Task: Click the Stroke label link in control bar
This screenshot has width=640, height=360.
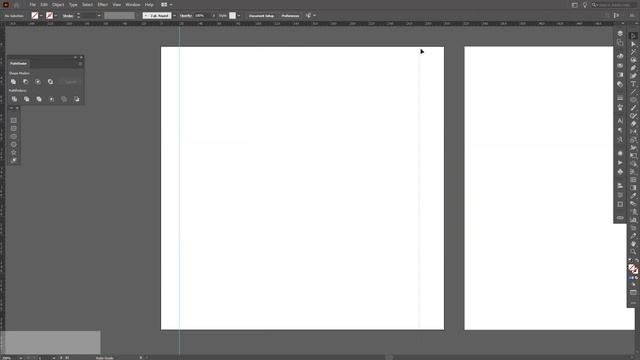Action: click(x=68, y=16)
